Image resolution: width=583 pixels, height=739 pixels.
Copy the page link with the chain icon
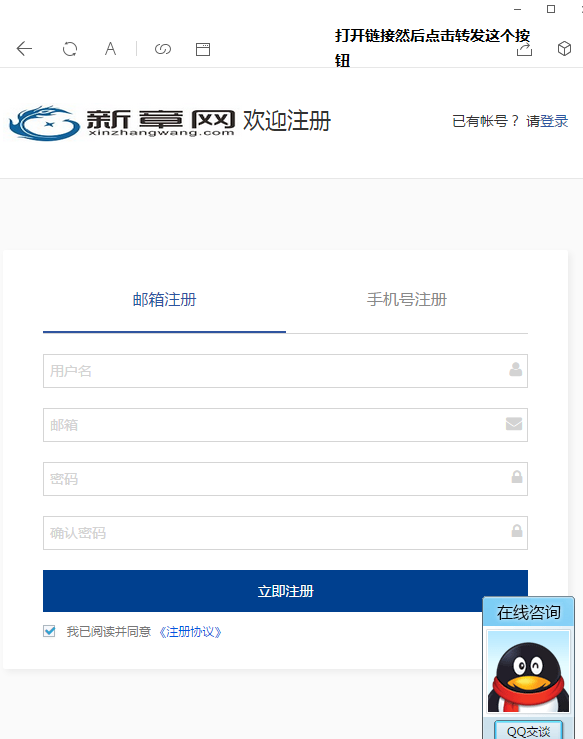[x=163, y=49]
